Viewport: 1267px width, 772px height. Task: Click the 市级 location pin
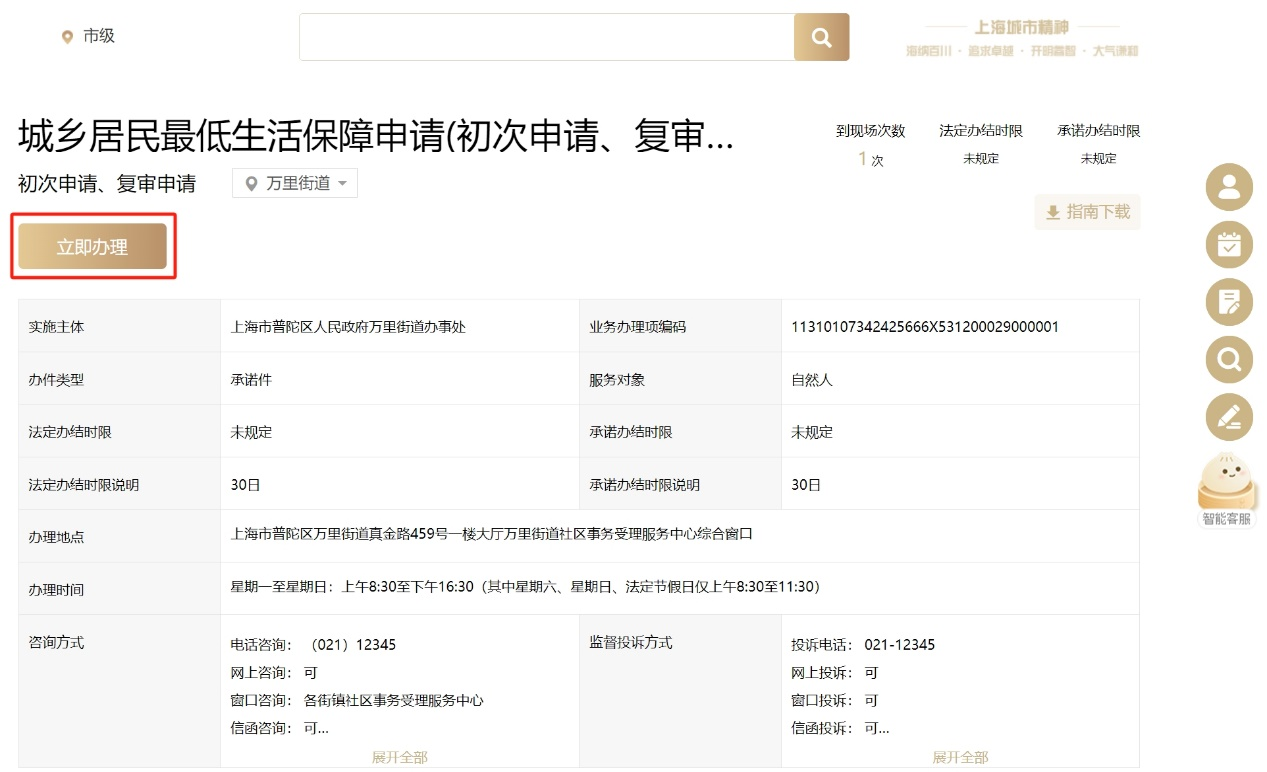[x=68, y=37]
